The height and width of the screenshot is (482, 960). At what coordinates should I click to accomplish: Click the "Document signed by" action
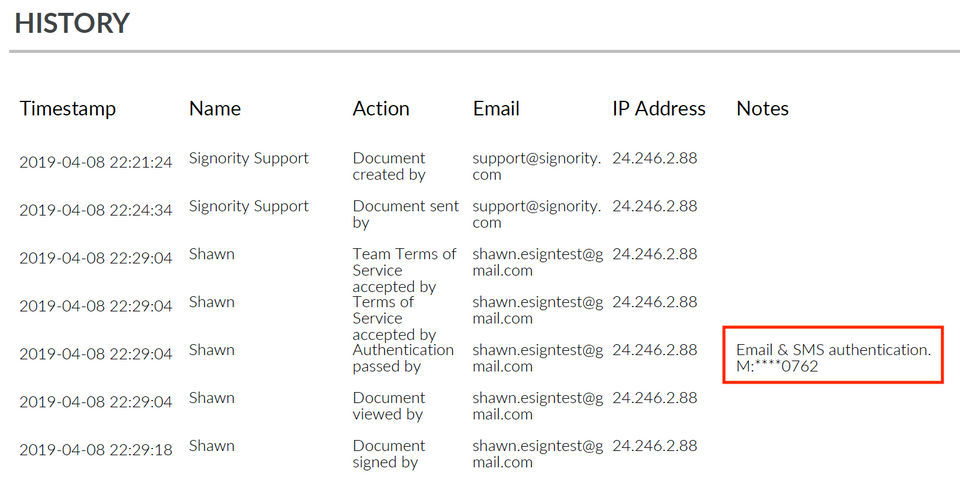pos(389,454)
